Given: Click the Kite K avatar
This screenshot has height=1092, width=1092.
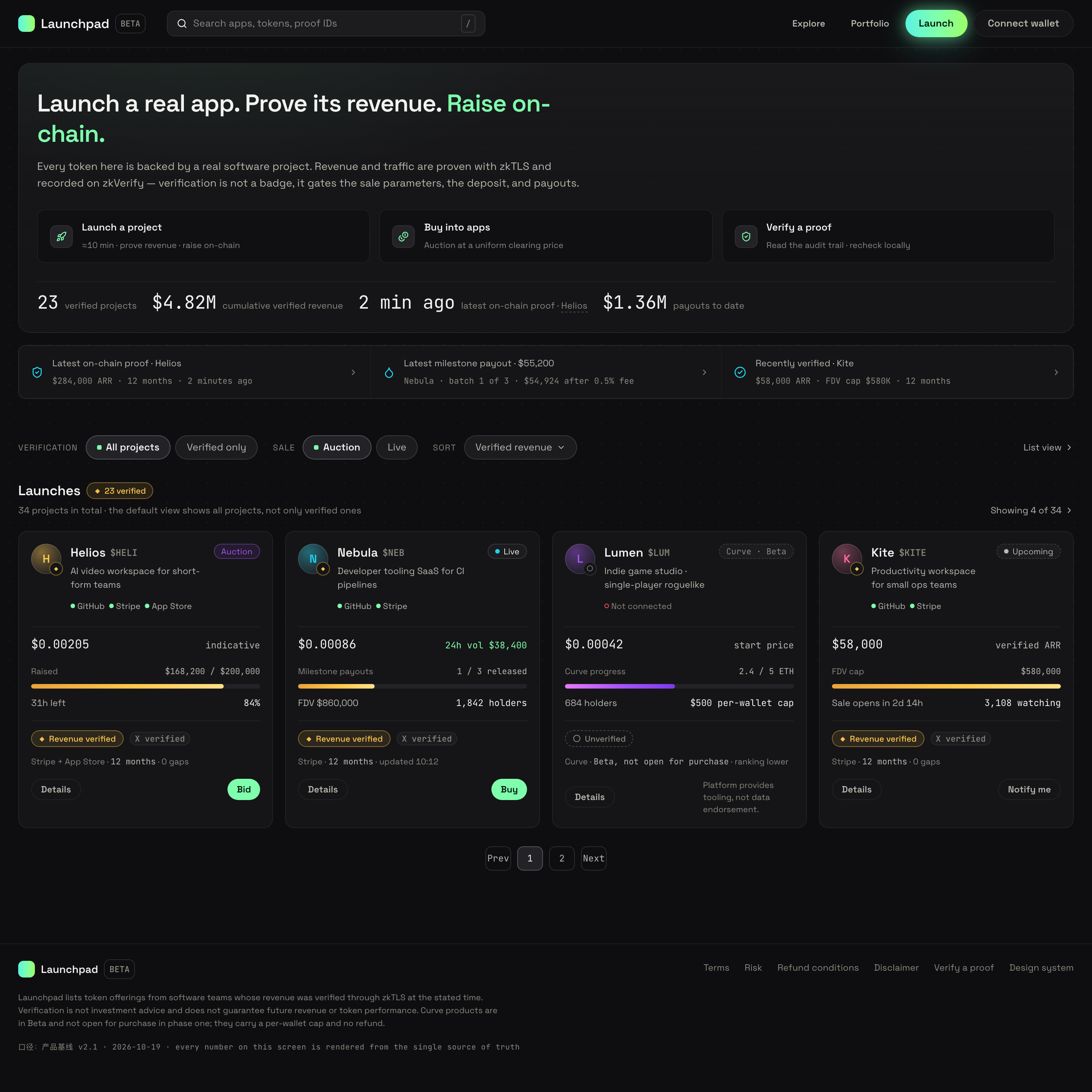Looking at the screenshot, I should coord(847,559).
